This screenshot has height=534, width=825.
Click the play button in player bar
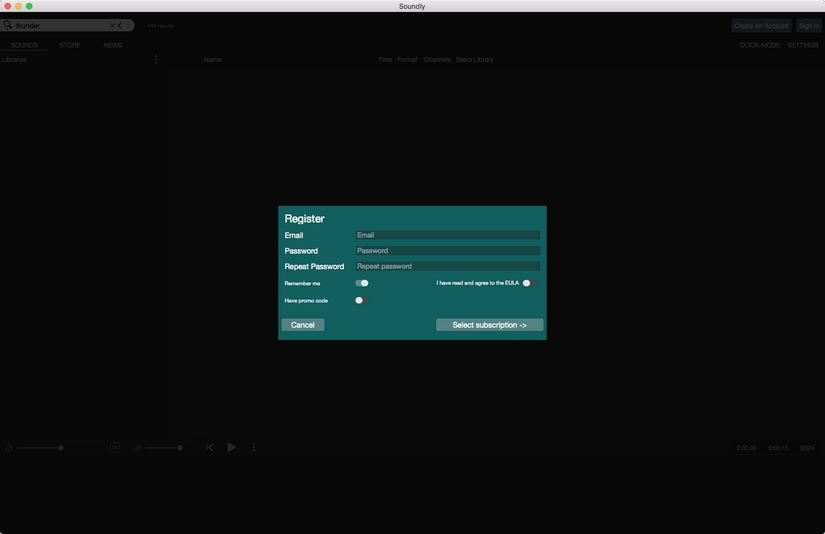(231, 447)
